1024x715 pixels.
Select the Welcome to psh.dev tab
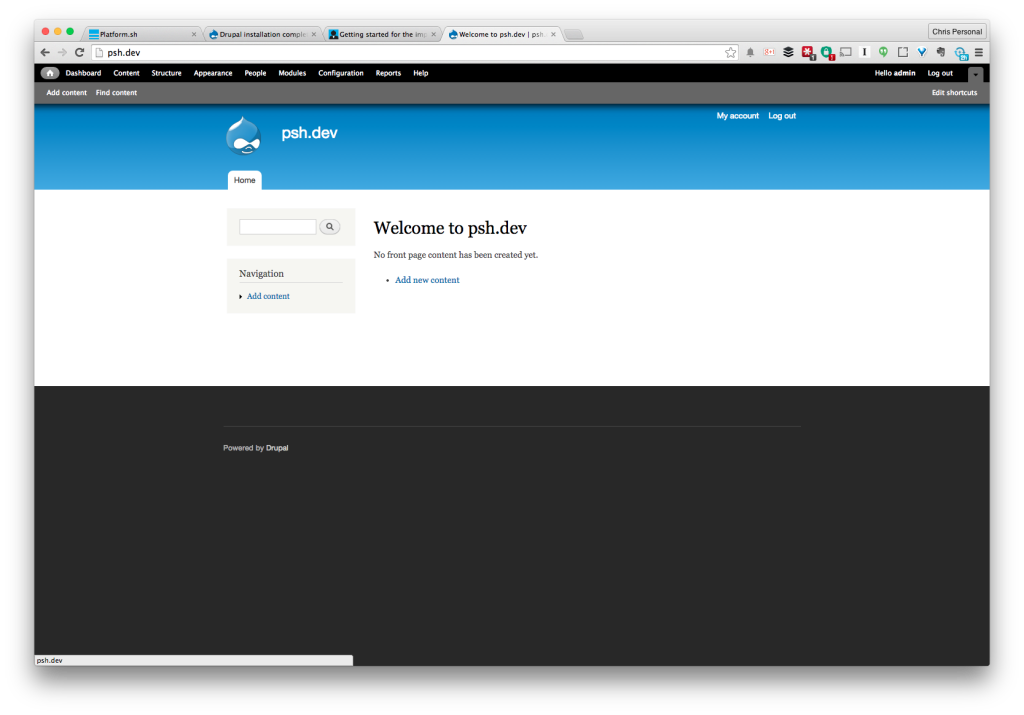pos(500,34)
